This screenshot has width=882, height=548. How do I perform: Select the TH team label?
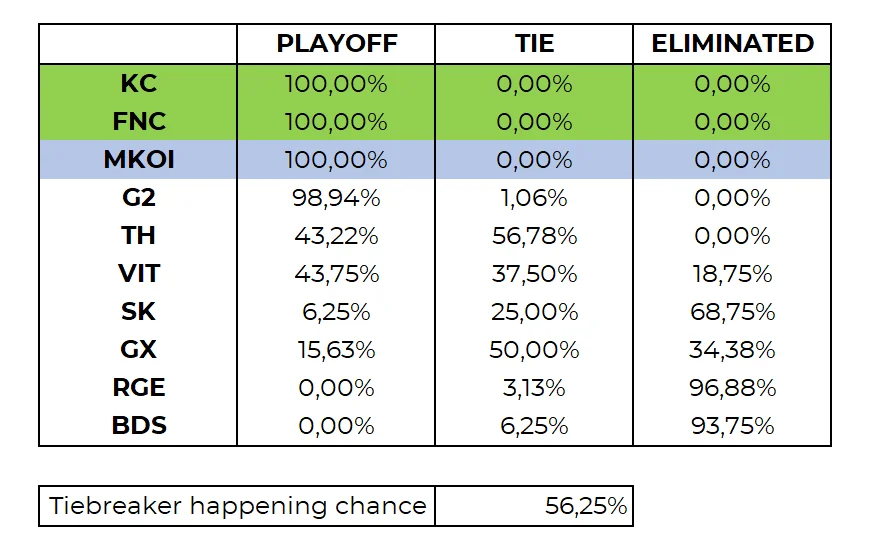pos(138,236)
